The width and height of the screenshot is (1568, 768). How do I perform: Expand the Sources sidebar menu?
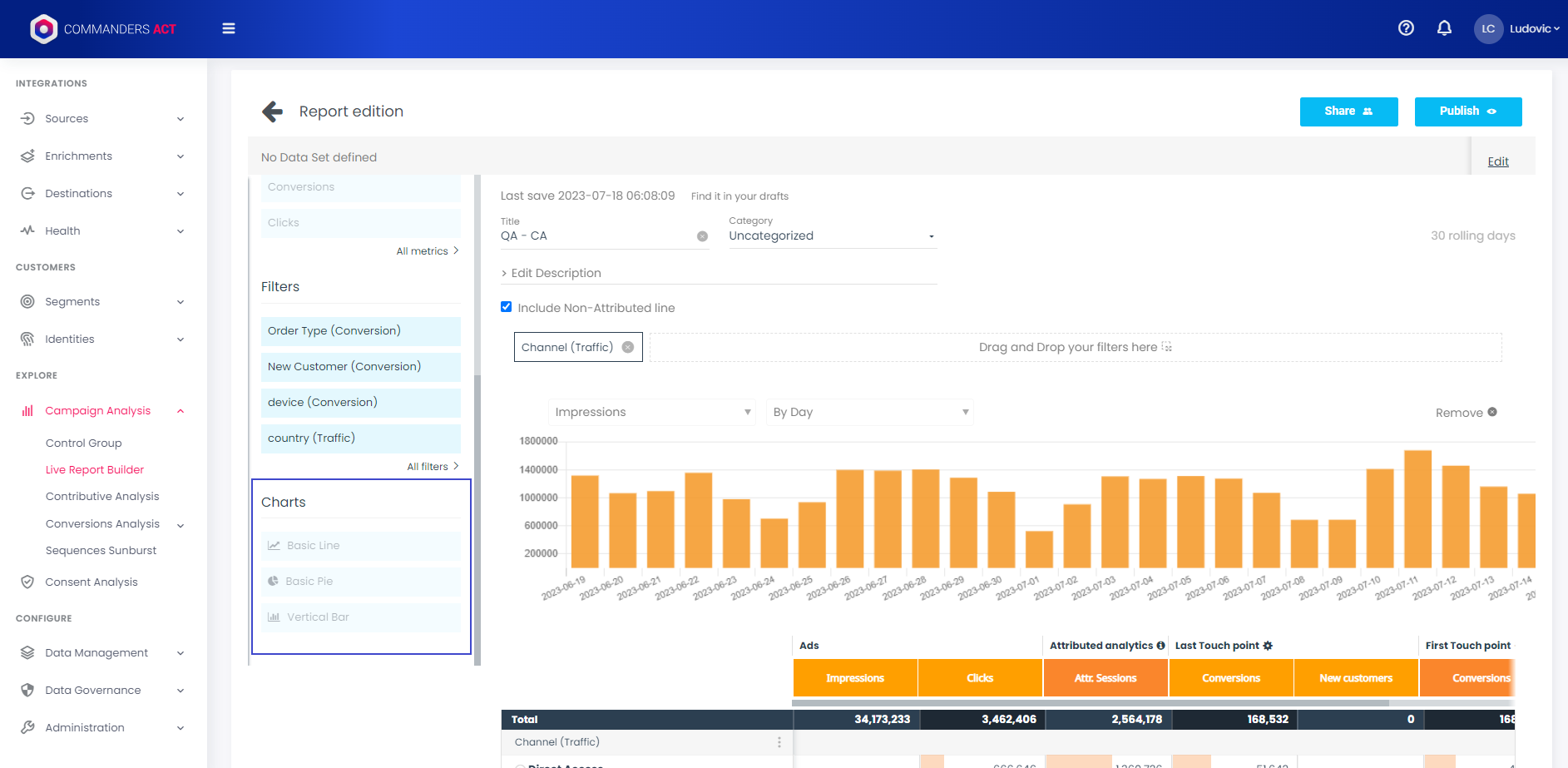(x=101, y=119)
